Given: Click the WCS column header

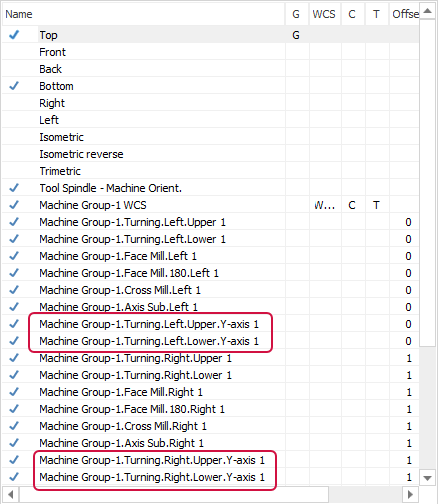Looking at the screenshot, I should coord(325,14).
